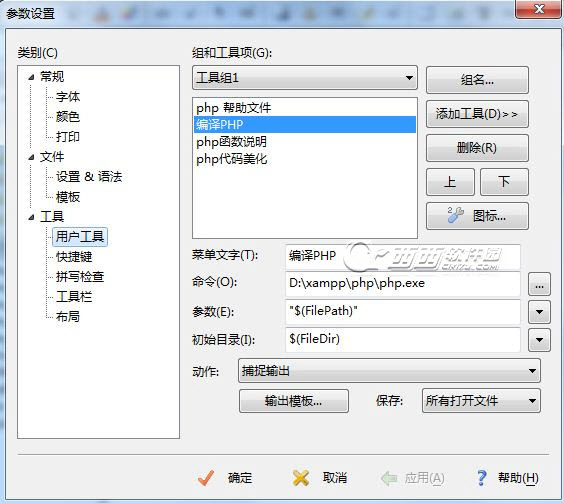Cancel with 取消 text label

pyautogui.click(x=335, y=478)
